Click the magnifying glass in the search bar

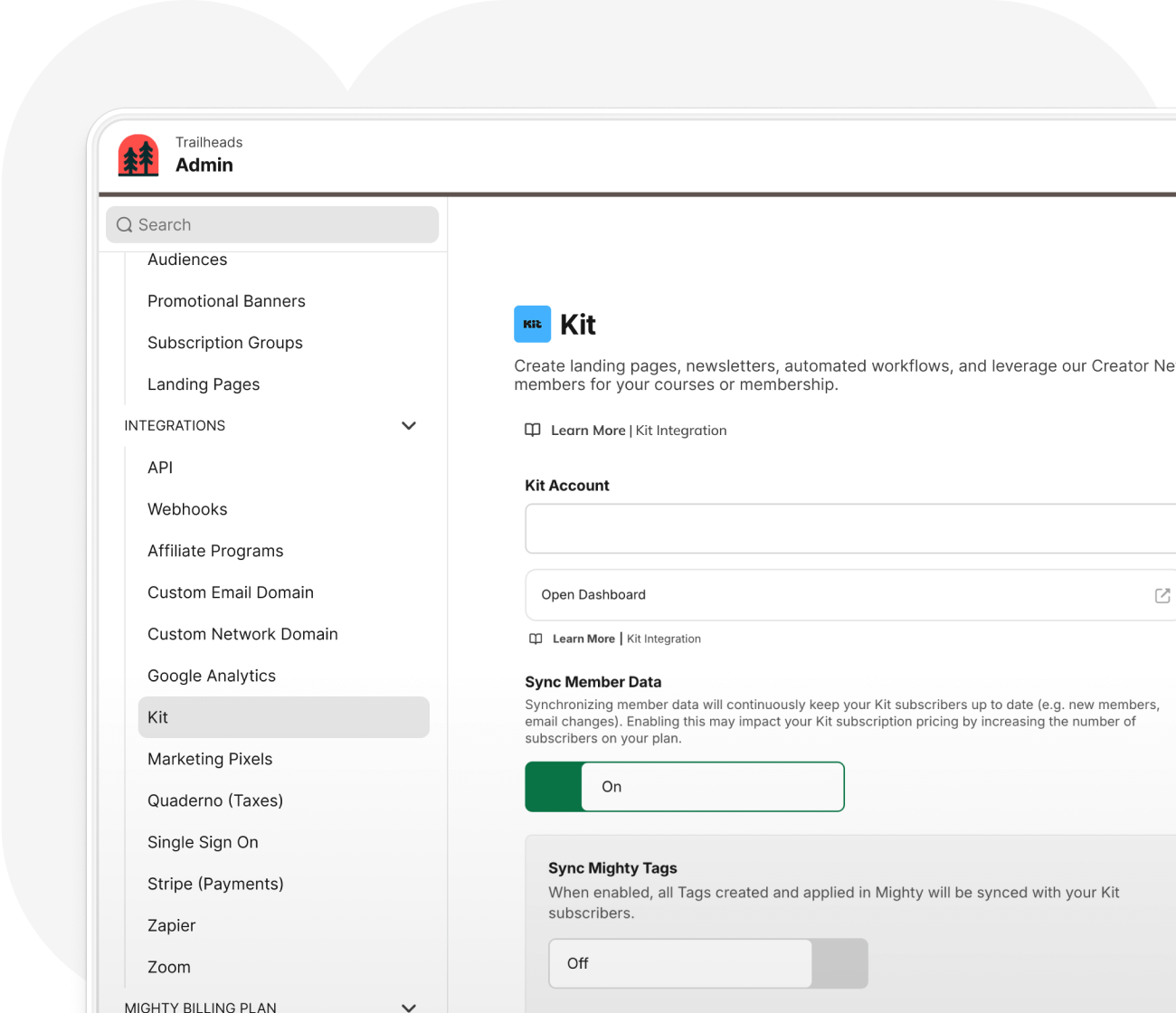coord(124,224)
